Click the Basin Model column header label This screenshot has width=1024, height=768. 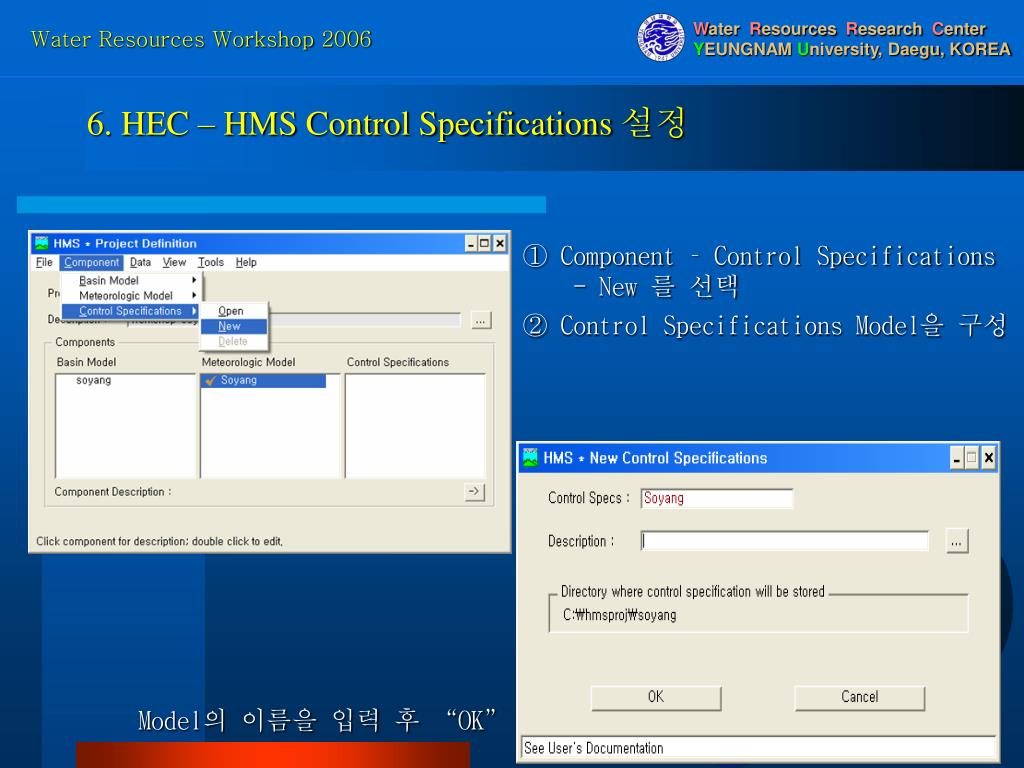coord(86,362)
